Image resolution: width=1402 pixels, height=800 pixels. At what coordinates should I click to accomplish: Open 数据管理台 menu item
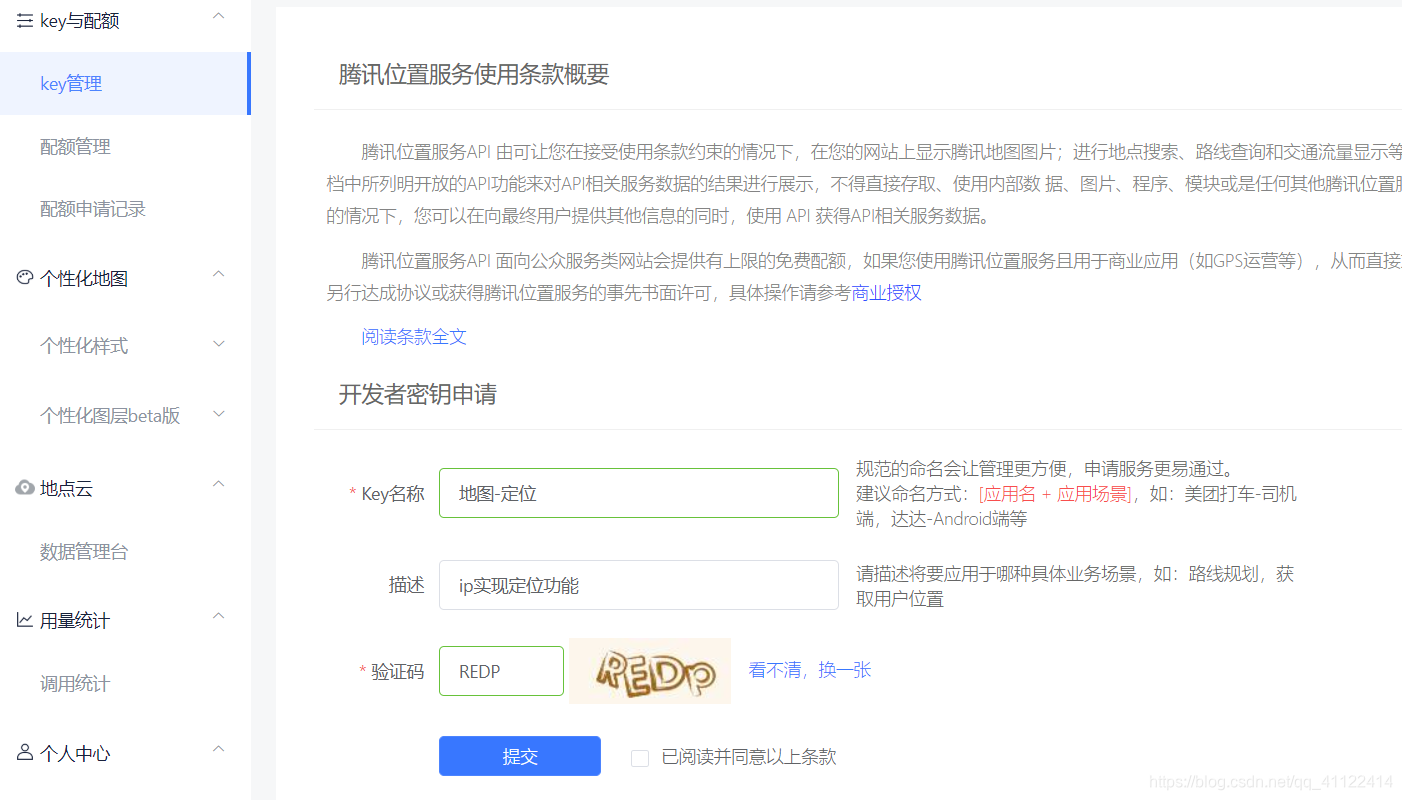(x=84, y=552)
